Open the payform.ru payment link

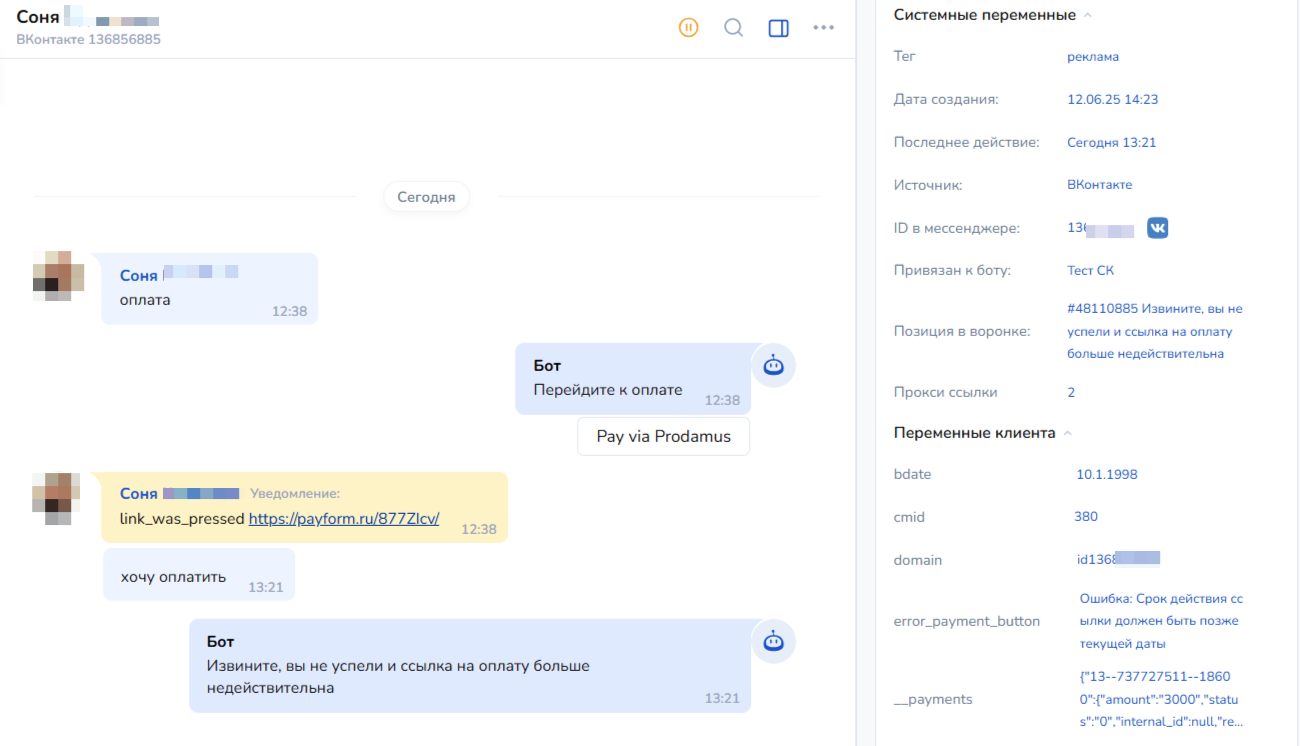click(x=343, y=519)
